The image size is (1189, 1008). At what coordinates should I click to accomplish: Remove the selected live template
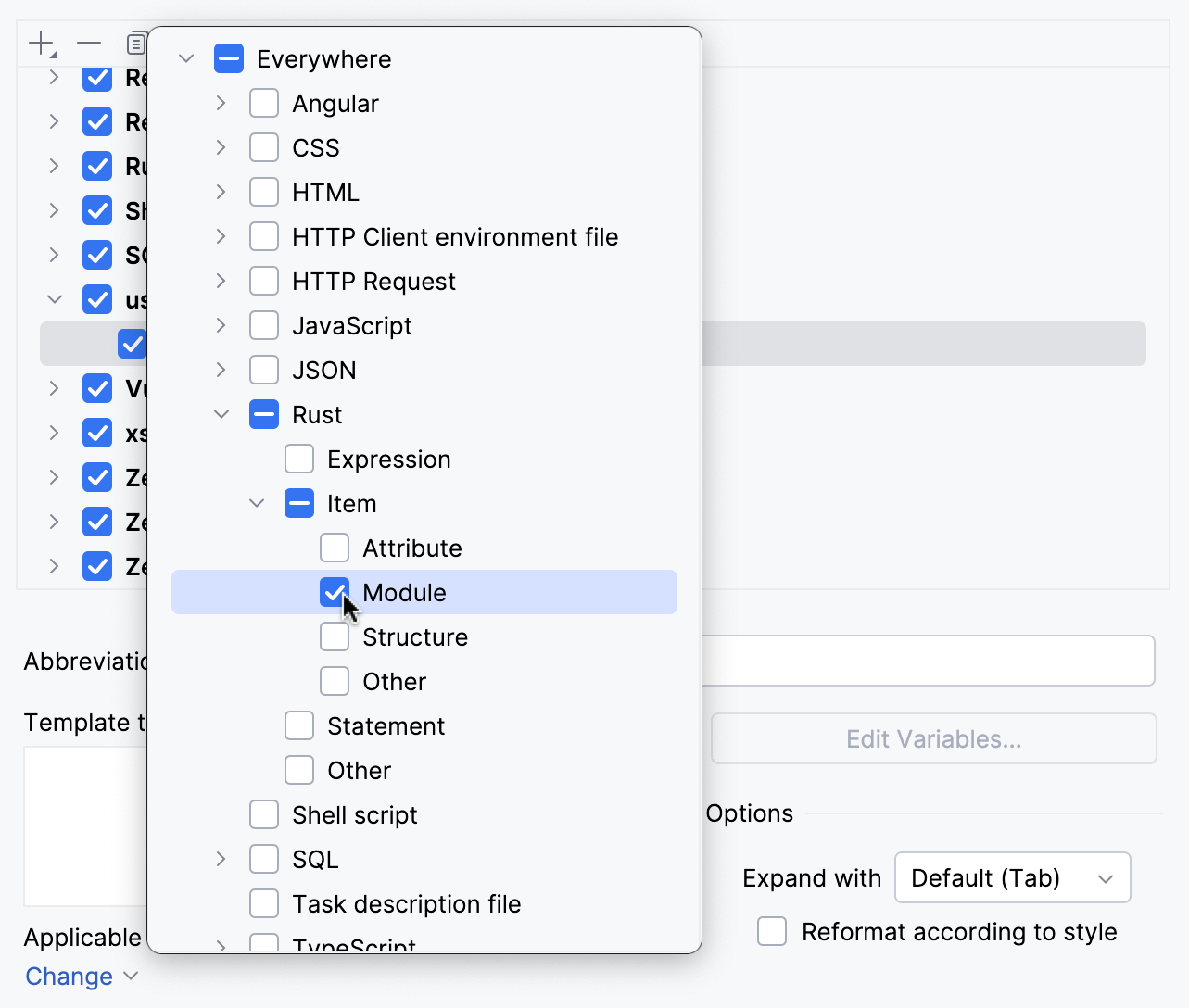pos(88,43)
